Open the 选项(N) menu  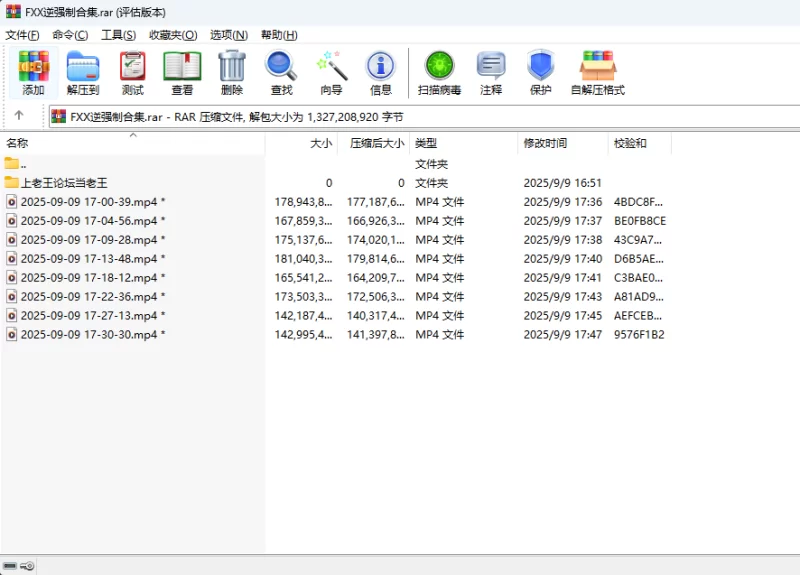(x=228, y=35)
